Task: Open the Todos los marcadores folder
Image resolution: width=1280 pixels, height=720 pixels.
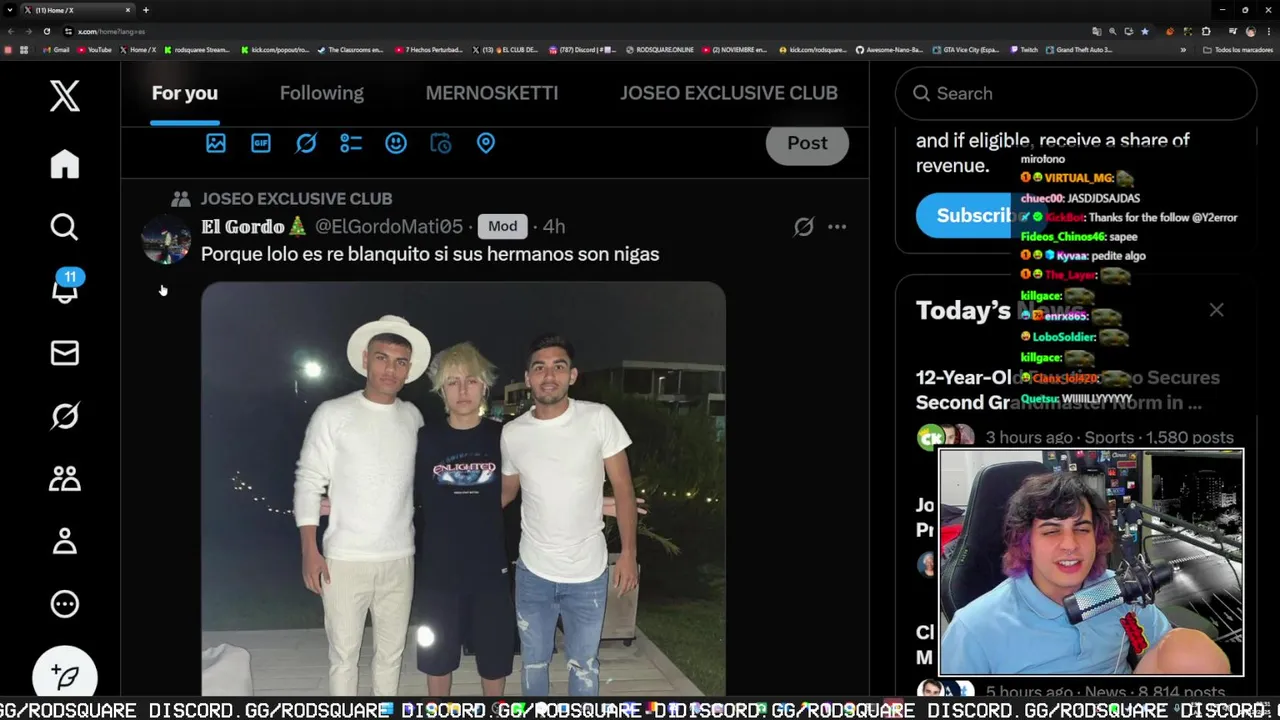Action: 1238,50
